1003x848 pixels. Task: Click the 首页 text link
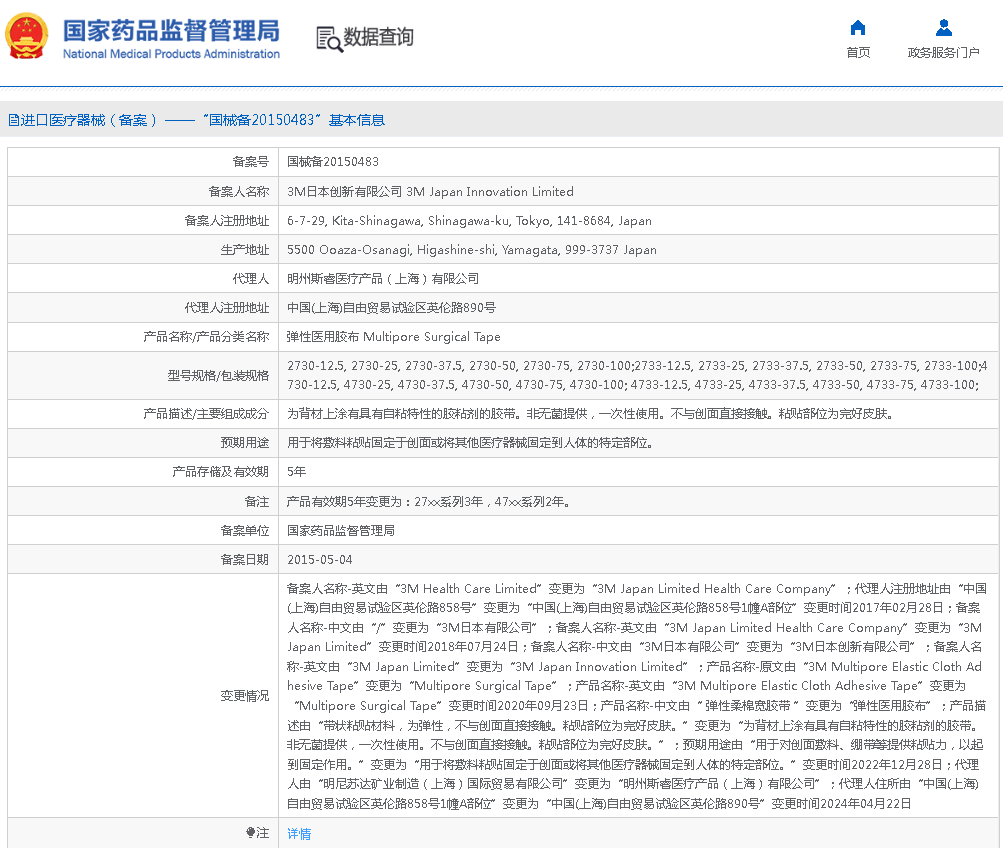tap(858, 52)
